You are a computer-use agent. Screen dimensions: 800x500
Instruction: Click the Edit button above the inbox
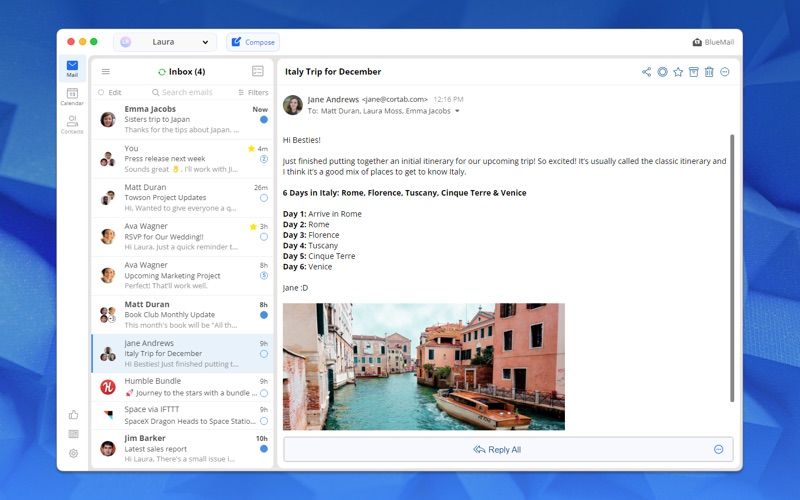click(110, 92)
